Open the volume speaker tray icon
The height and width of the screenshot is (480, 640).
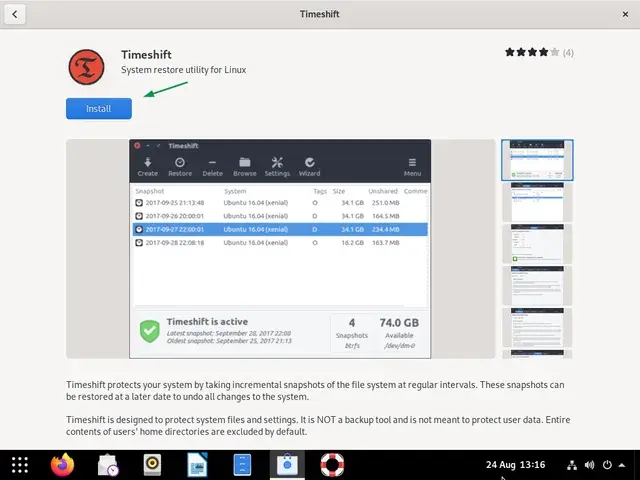(x=589, y=465)
